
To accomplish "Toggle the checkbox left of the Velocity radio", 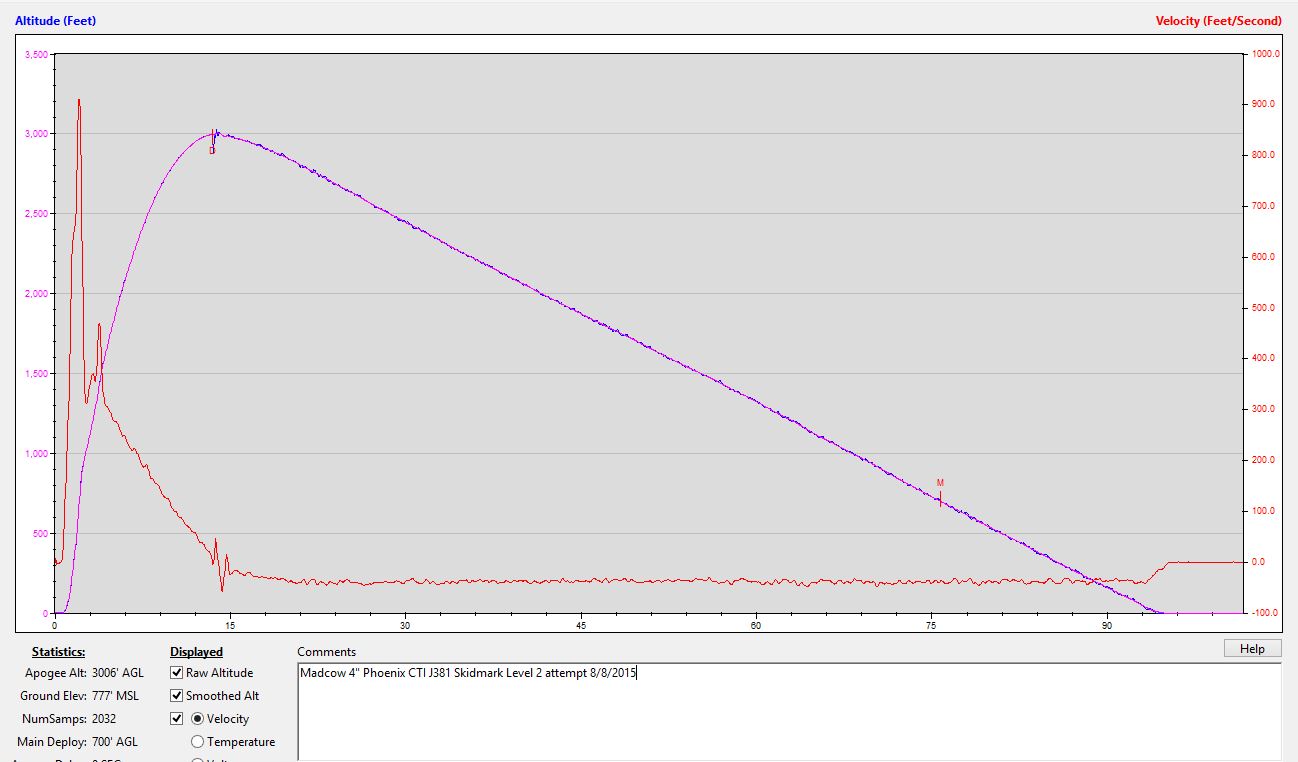I will 177,719.
